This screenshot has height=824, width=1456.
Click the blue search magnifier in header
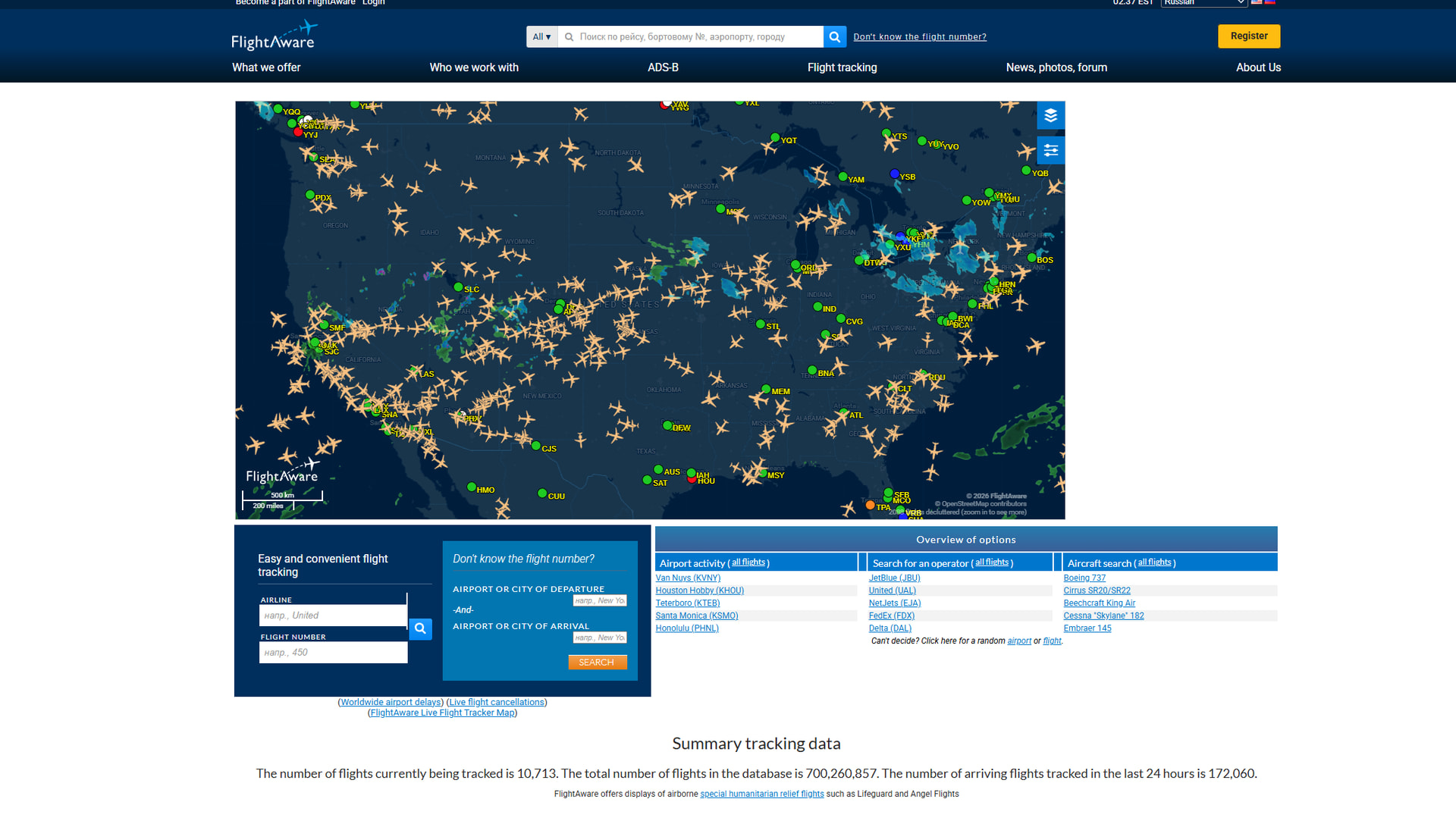click(834, 36)
